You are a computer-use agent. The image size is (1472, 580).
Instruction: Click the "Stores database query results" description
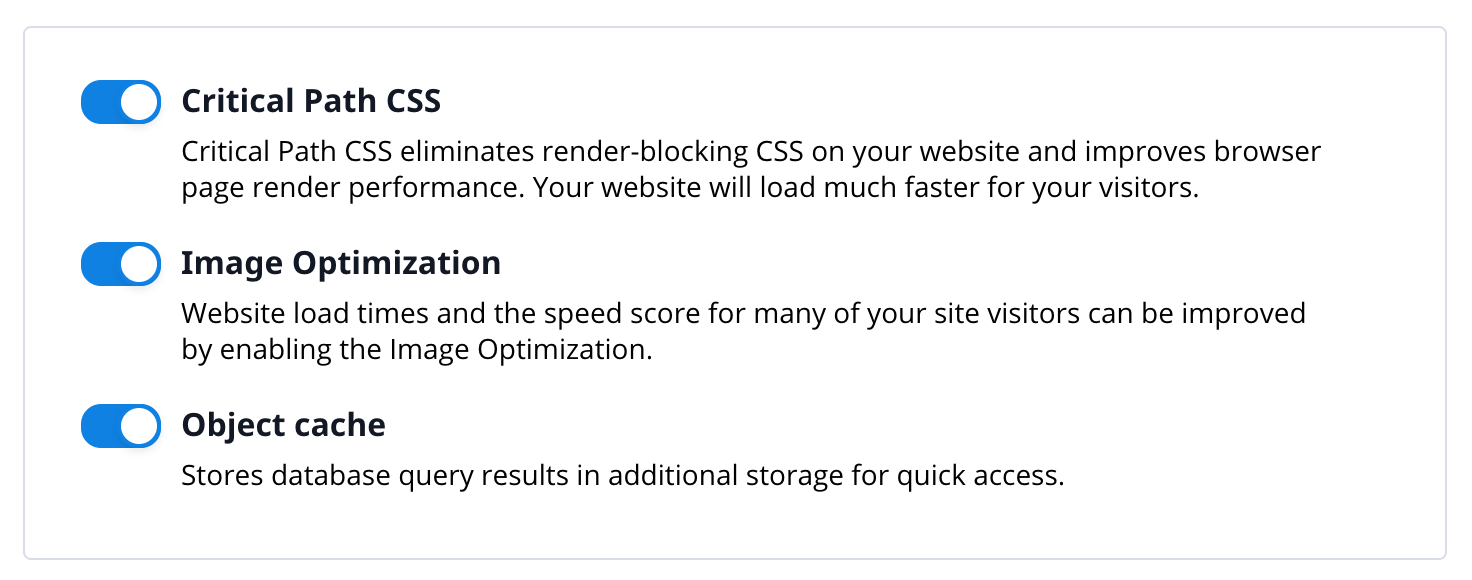point(622,476)
